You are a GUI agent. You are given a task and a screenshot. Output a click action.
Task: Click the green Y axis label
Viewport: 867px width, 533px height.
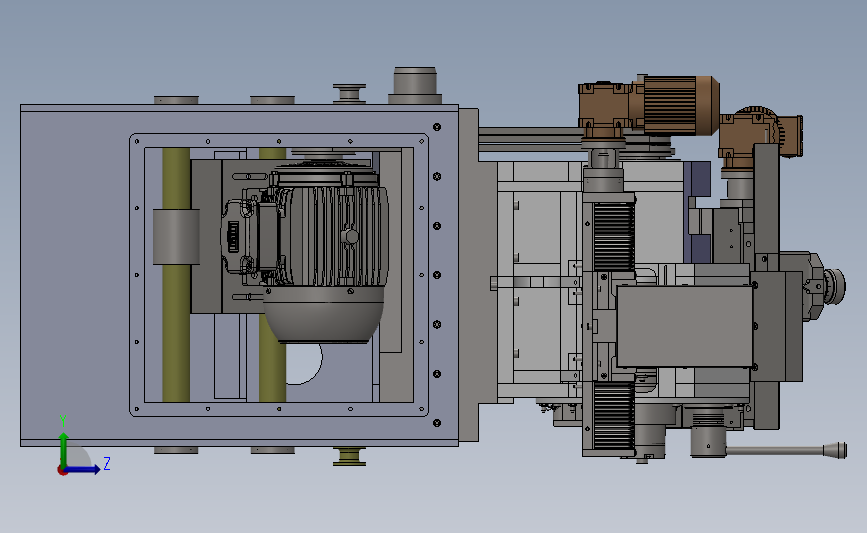pos(63,421)
